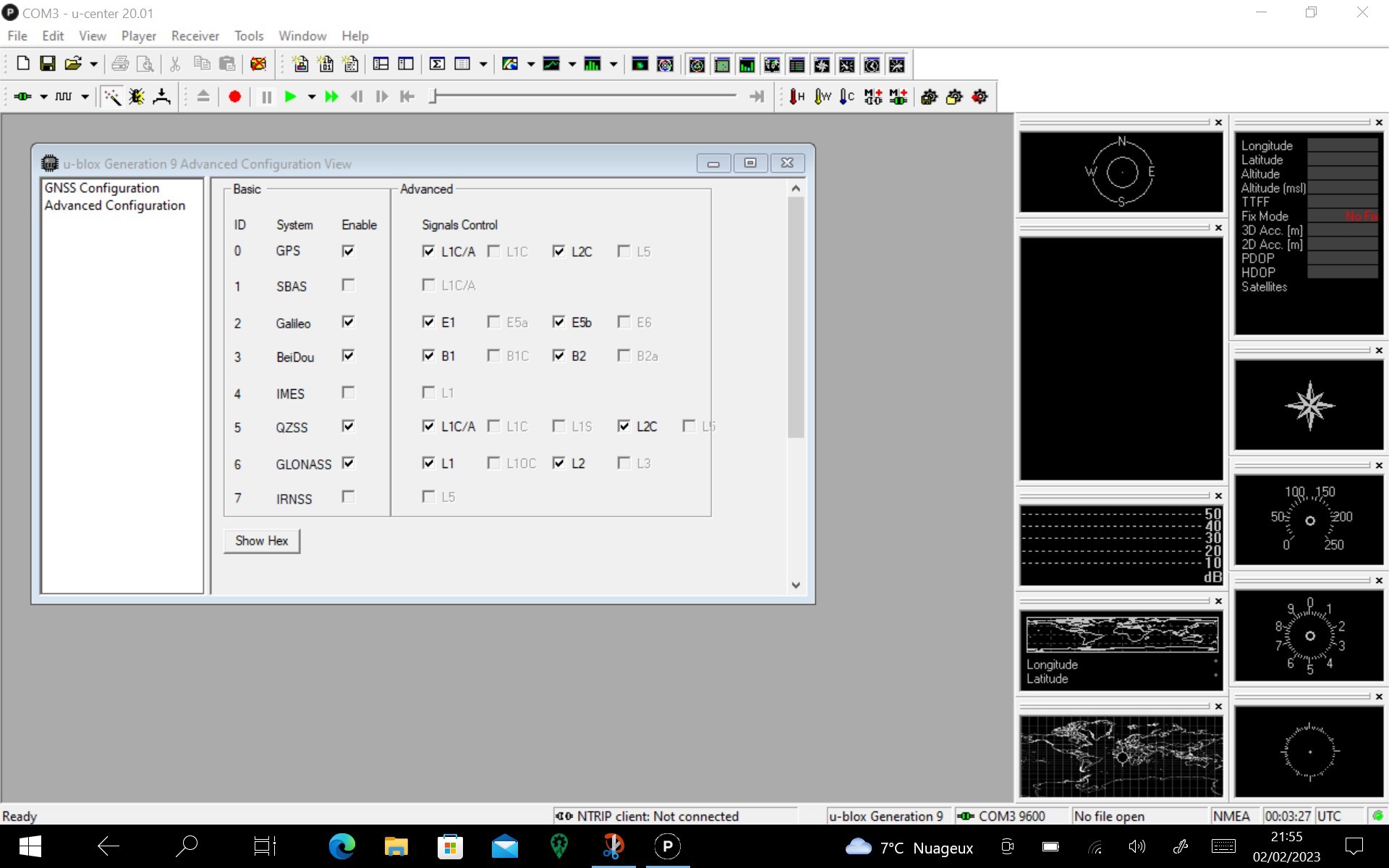Open the Player menu
1389x868 pixels.
[x=138, y=35]
